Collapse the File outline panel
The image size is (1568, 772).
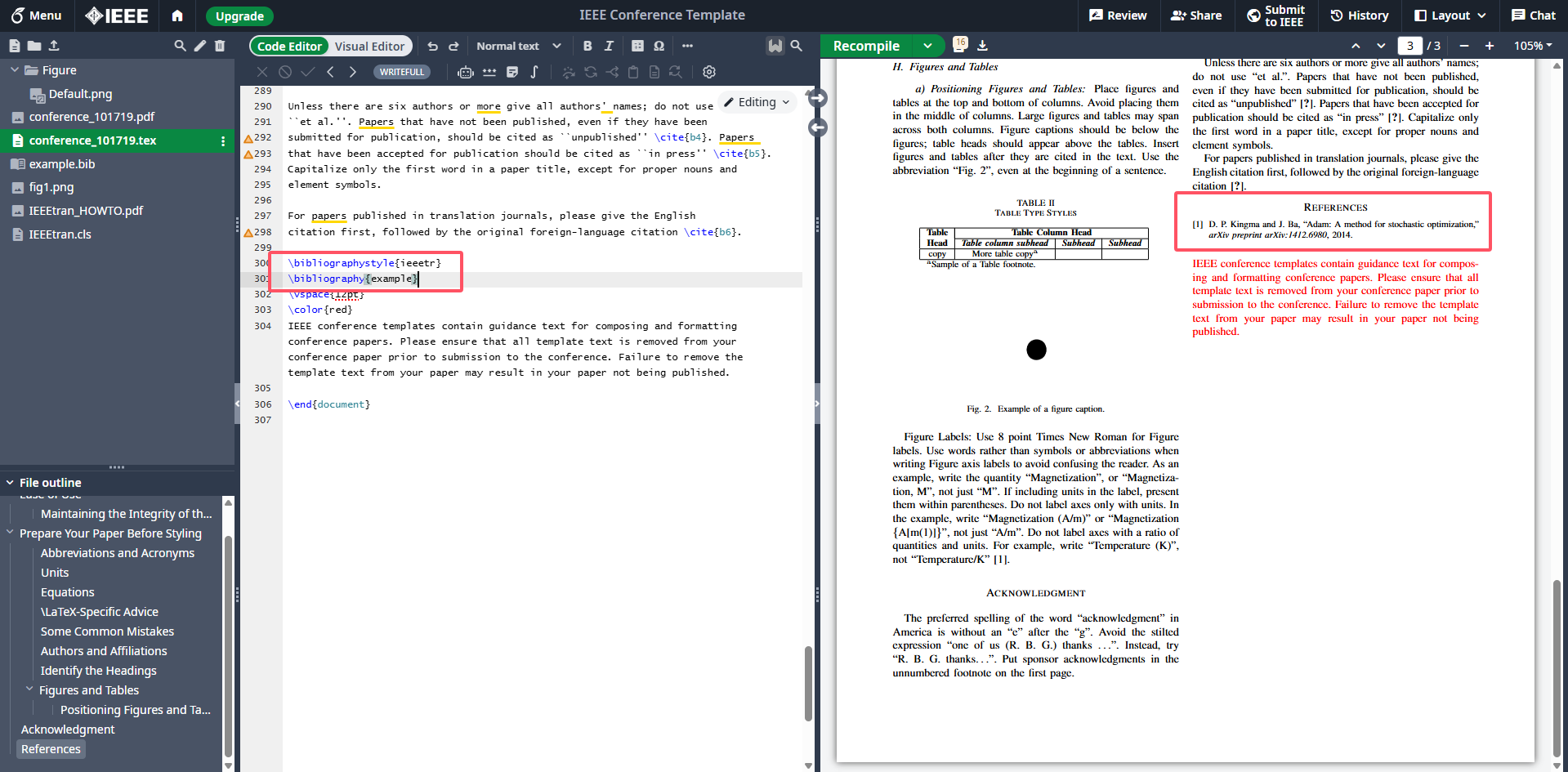(9, 482)
